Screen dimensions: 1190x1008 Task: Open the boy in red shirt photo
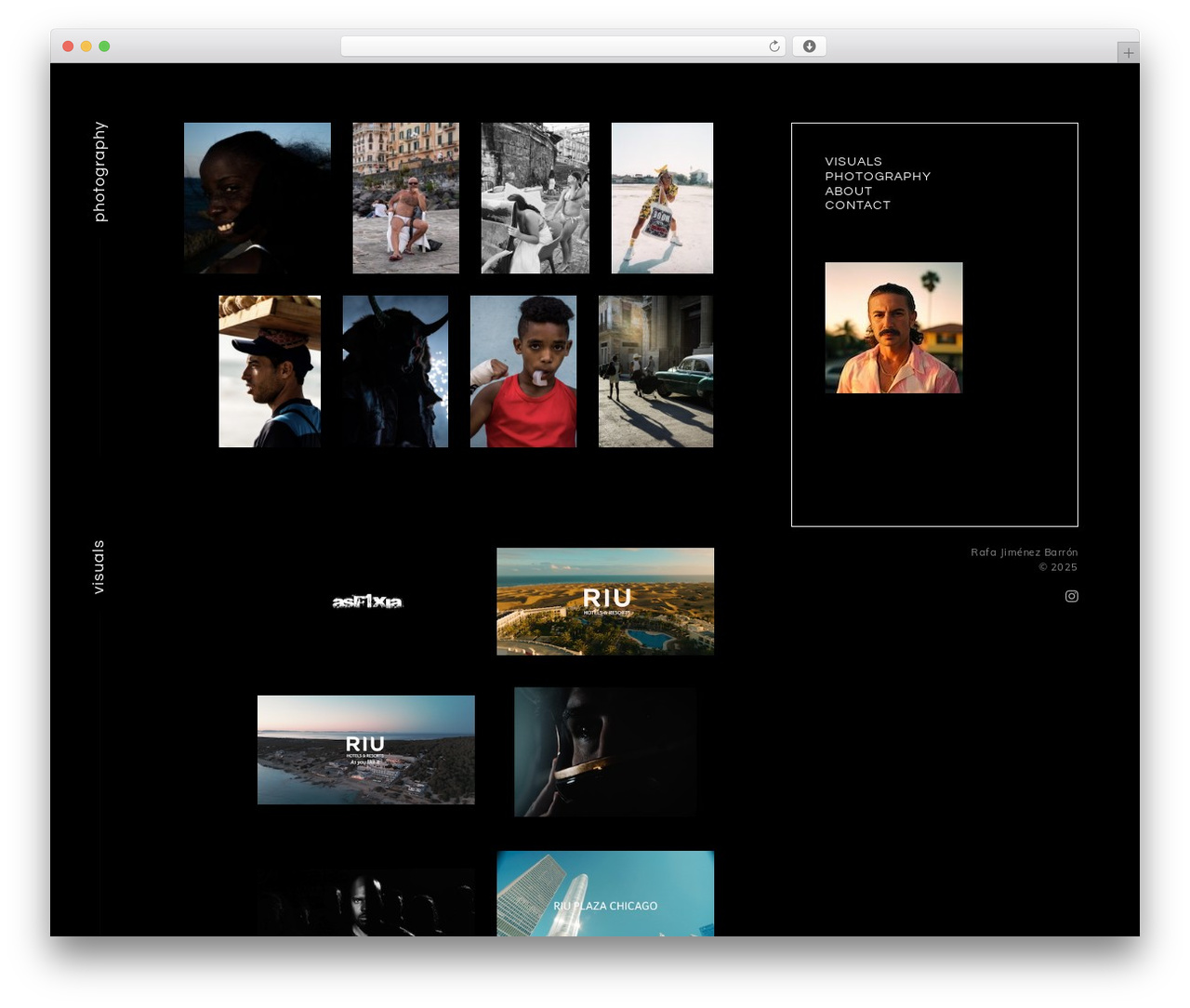pyautogui.click(x=523, y=371)
